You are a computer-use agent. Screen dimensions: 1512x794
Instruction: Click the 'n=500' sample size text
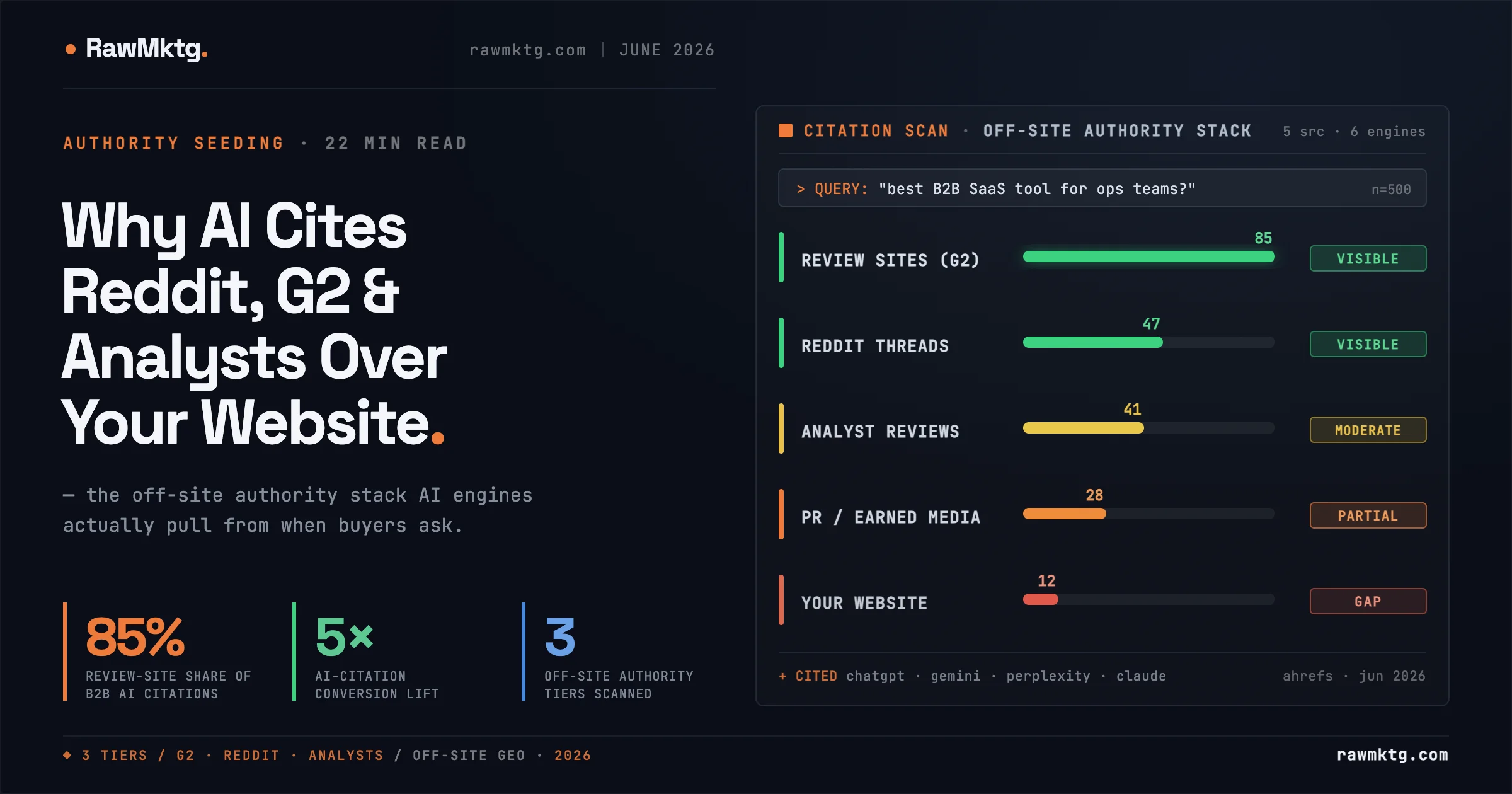click(1391, 189)
